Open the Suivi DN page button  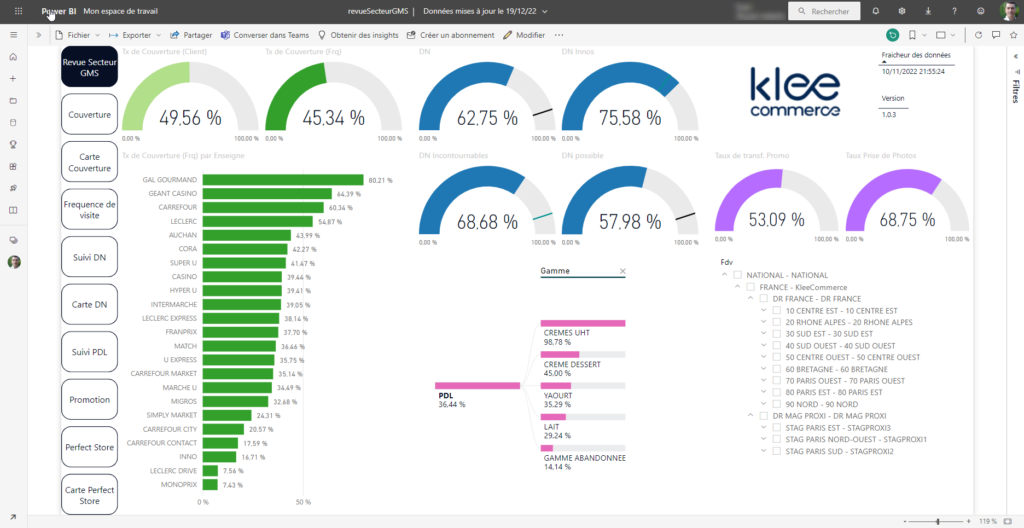click(x=89, y=257)
